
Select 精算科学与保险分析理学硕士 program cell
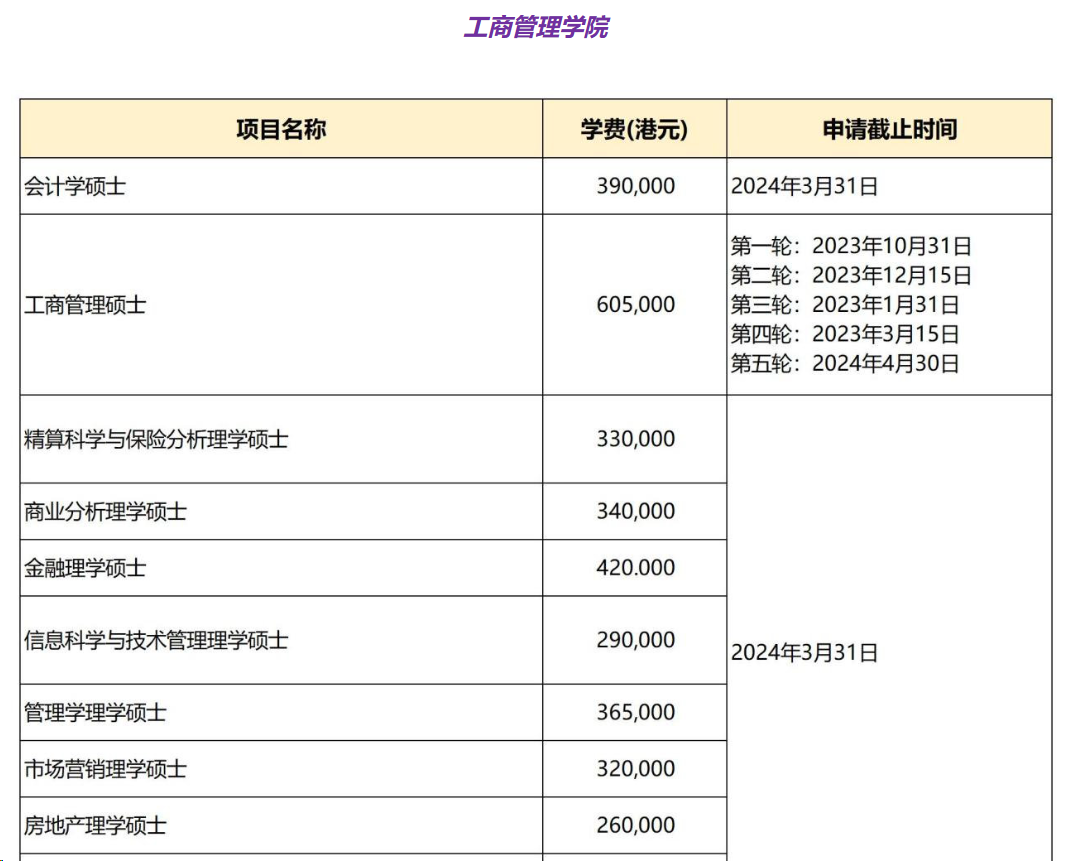pyautogui.click(x=156, y=439)
